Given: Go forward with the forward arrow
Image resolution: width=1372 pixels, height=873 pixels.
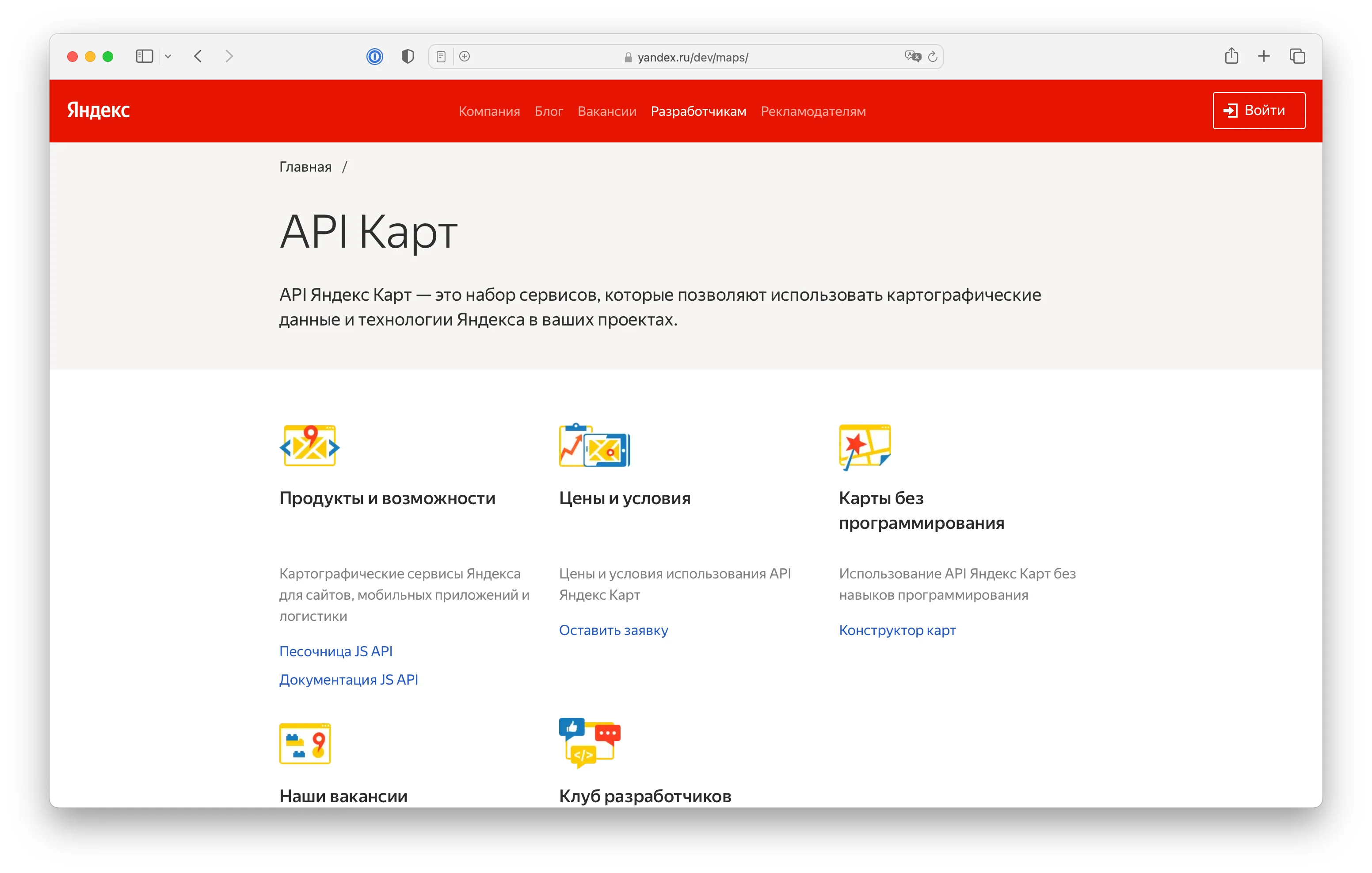Looking at the screenshot, I should click(229, 57).
